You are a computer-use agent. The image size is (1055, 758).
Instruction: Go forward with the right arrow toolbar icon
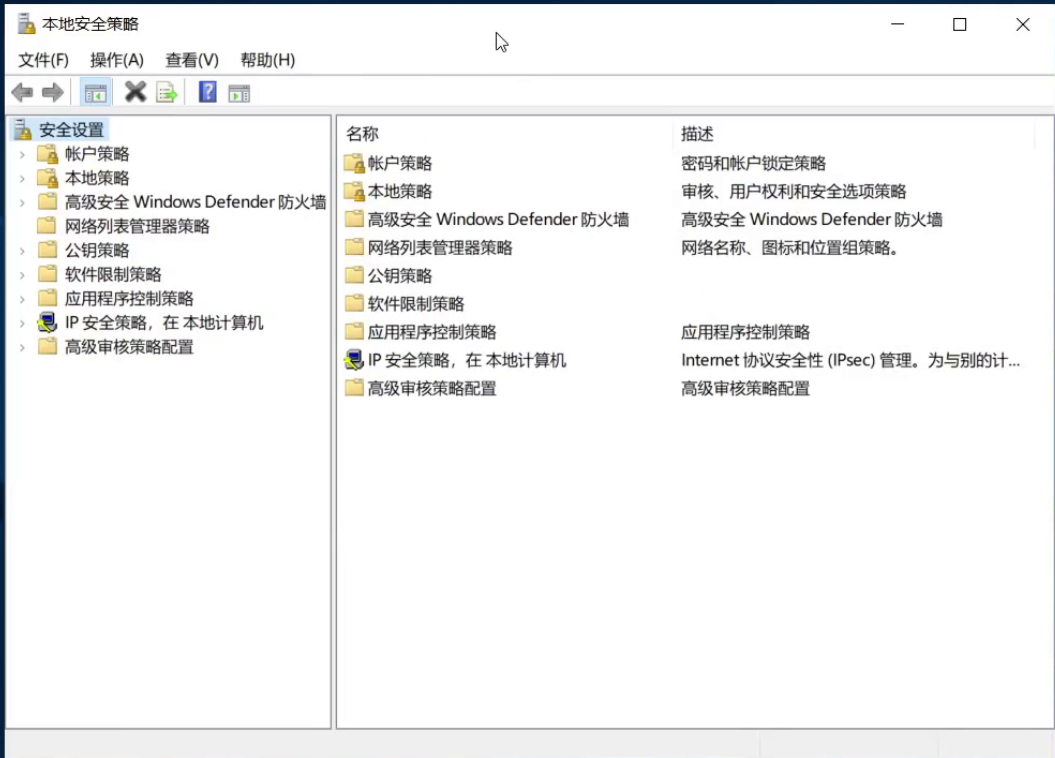[52, 92]
